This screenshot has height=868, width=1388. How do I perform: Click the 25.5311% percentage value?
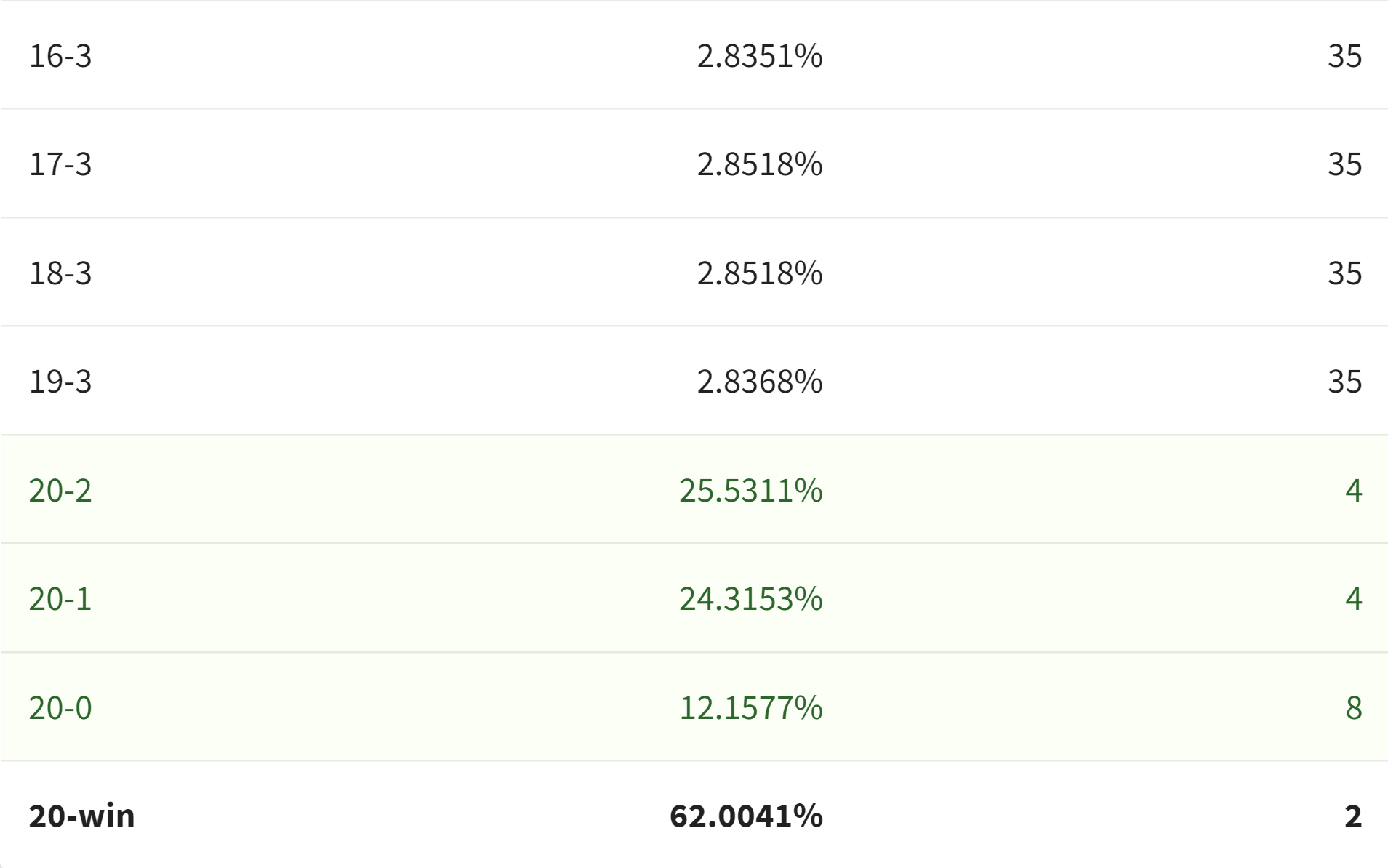(x=751, y=491)
